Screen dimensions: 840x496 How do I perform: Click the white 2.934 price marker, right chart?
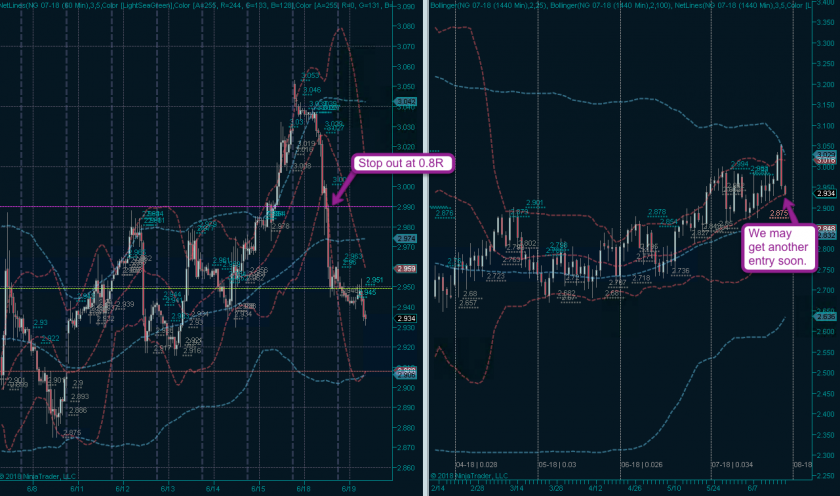click(826, 193)
